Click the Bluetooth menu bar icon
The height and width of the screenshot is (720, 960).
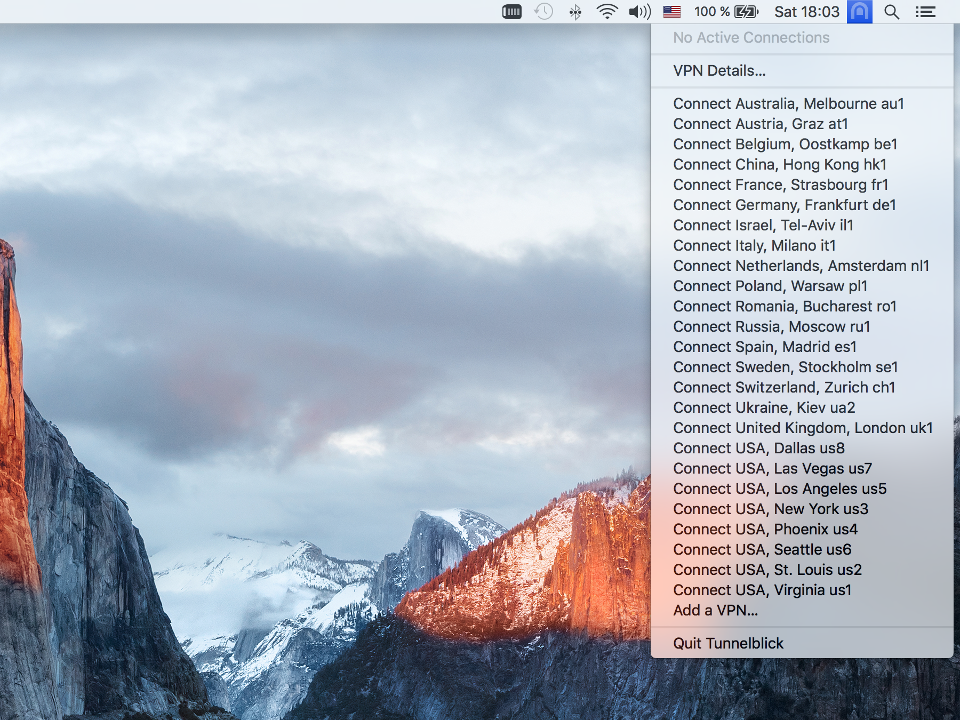(575, 12)
